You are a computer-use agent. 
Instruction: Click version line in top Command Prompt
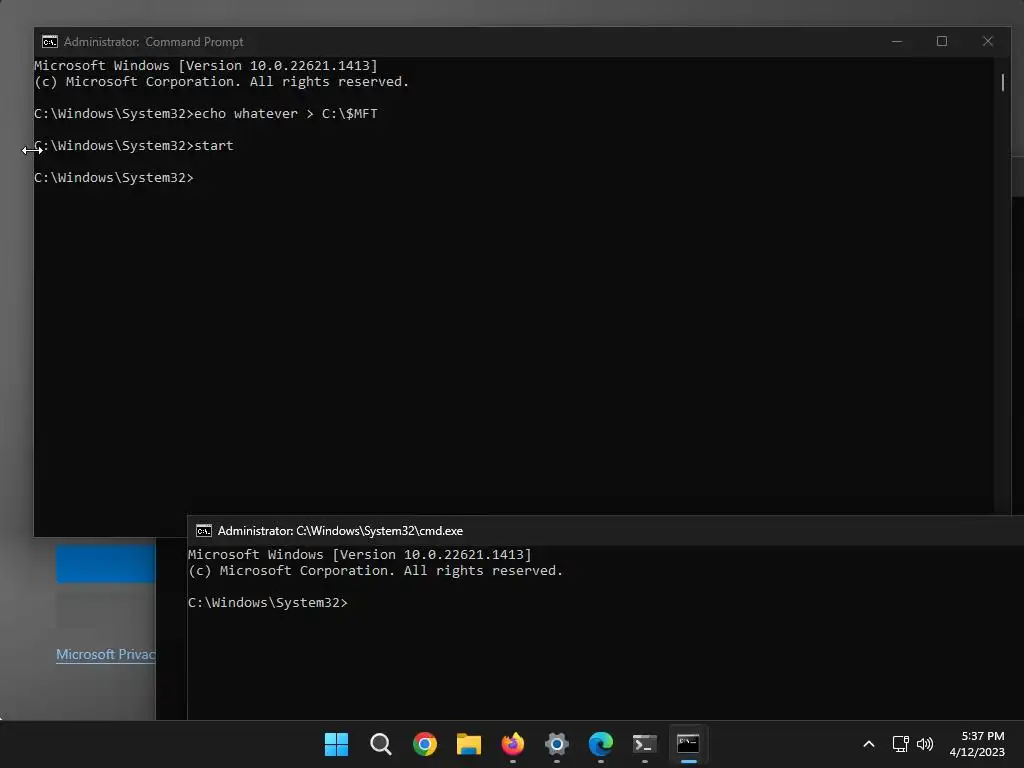[x=206, y=65]
